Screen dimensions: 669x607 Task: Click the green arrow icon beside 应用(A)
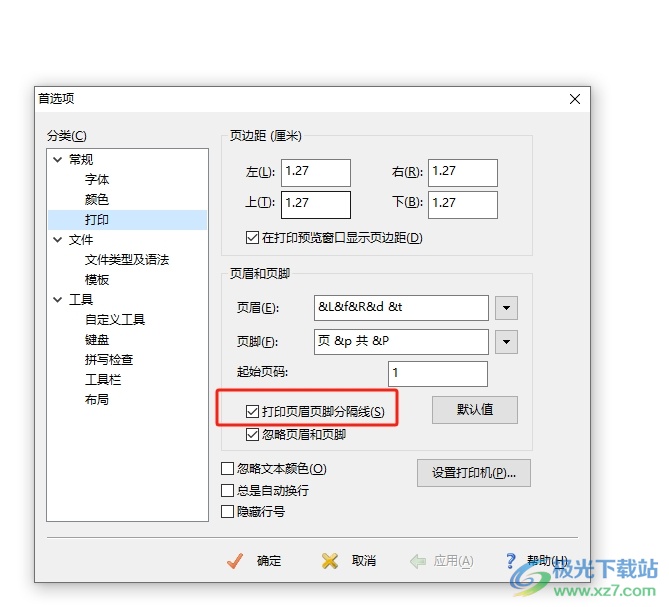(x=418, y=561)
